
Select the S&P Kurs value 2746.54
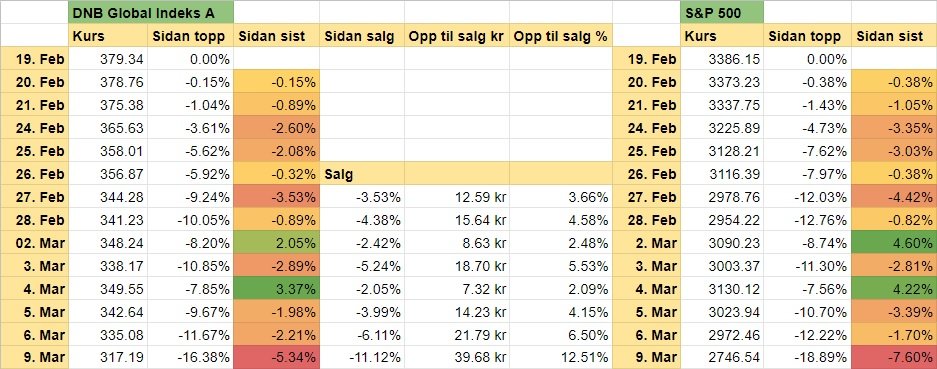tap(722, 358)
